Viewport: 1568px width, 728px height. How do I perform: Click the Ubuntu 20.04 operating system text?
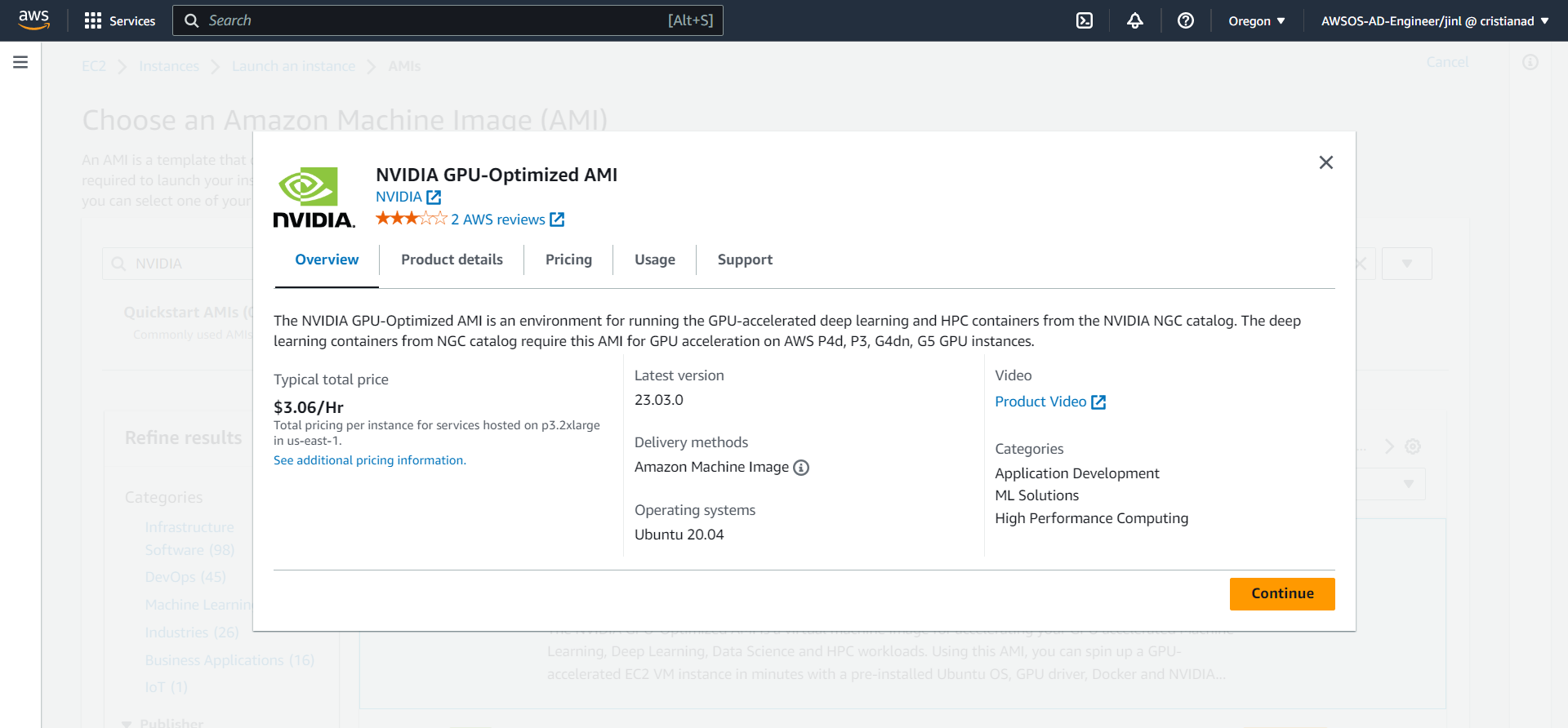click(x=679, y=535)
